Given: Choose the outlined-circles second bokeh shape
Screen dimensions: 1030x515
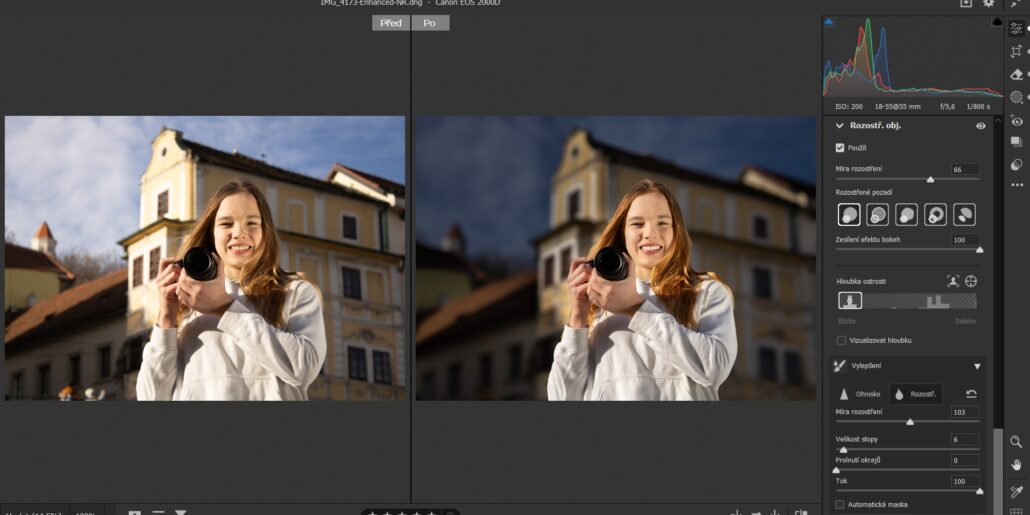Looking at the screenshot, I should (878, 214).
